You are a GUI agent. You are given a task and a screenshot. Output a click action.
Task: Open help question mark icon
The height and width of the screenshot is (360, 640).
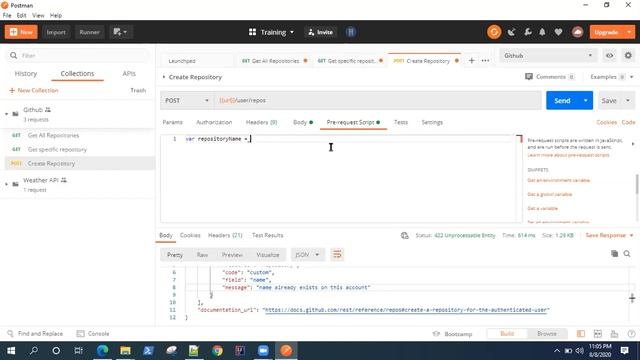pyautogui.click(x=631, y=334)
